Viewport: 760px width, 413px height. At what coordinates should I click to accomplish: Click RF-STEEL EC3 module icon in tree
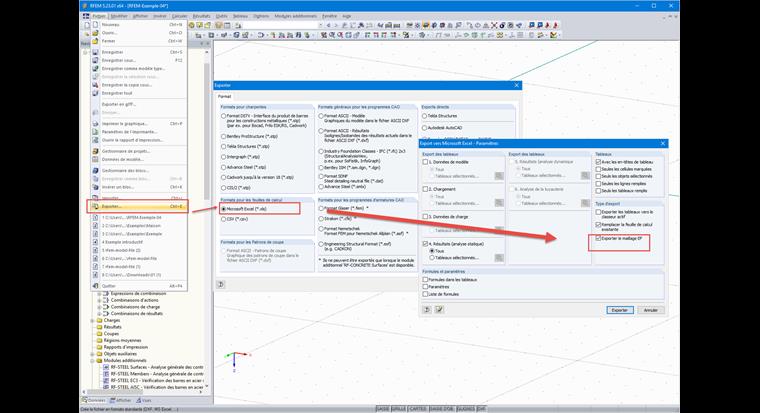tap(106, 381)
